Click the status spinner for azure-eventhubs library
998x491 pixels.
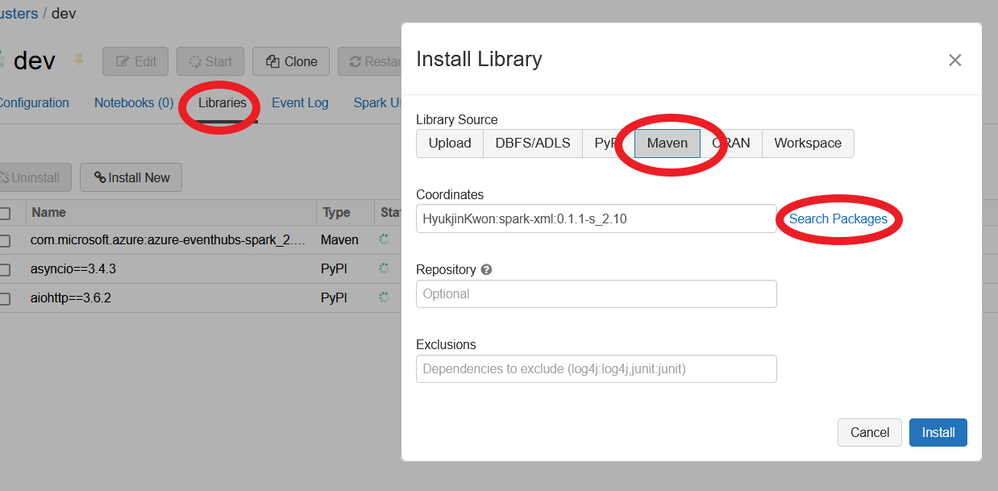[384, 240]
